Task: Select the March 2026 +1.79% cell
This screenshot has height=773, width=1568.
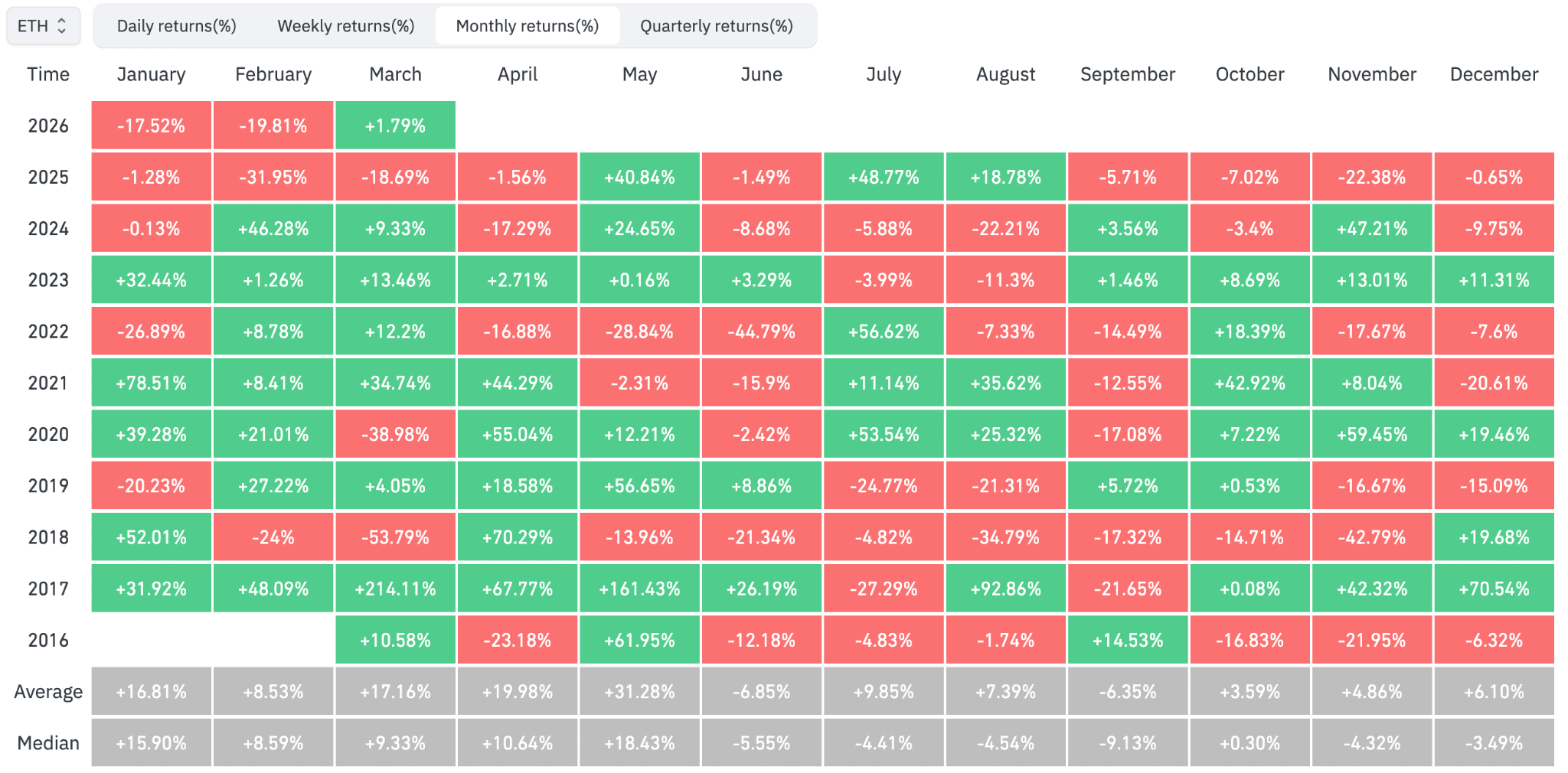Action: [395, 126]
